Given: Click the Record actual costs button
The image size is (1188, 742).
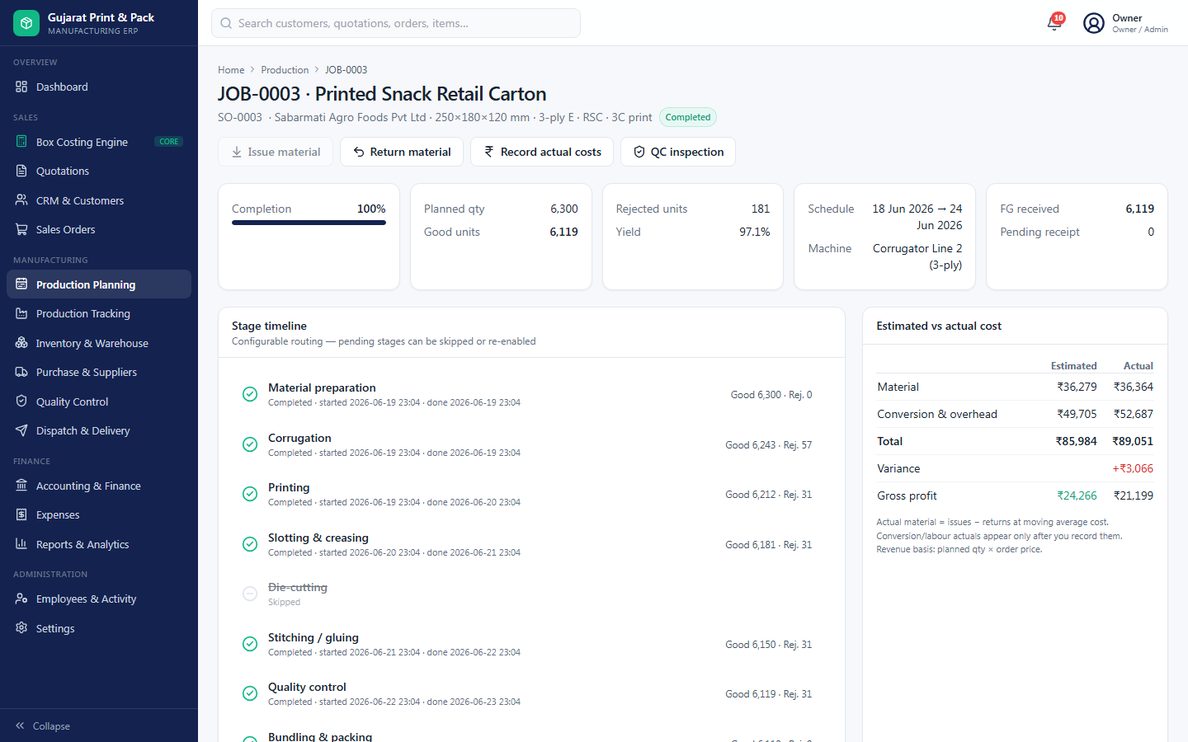Looking at the screenshot, I should tap(542, 152).
